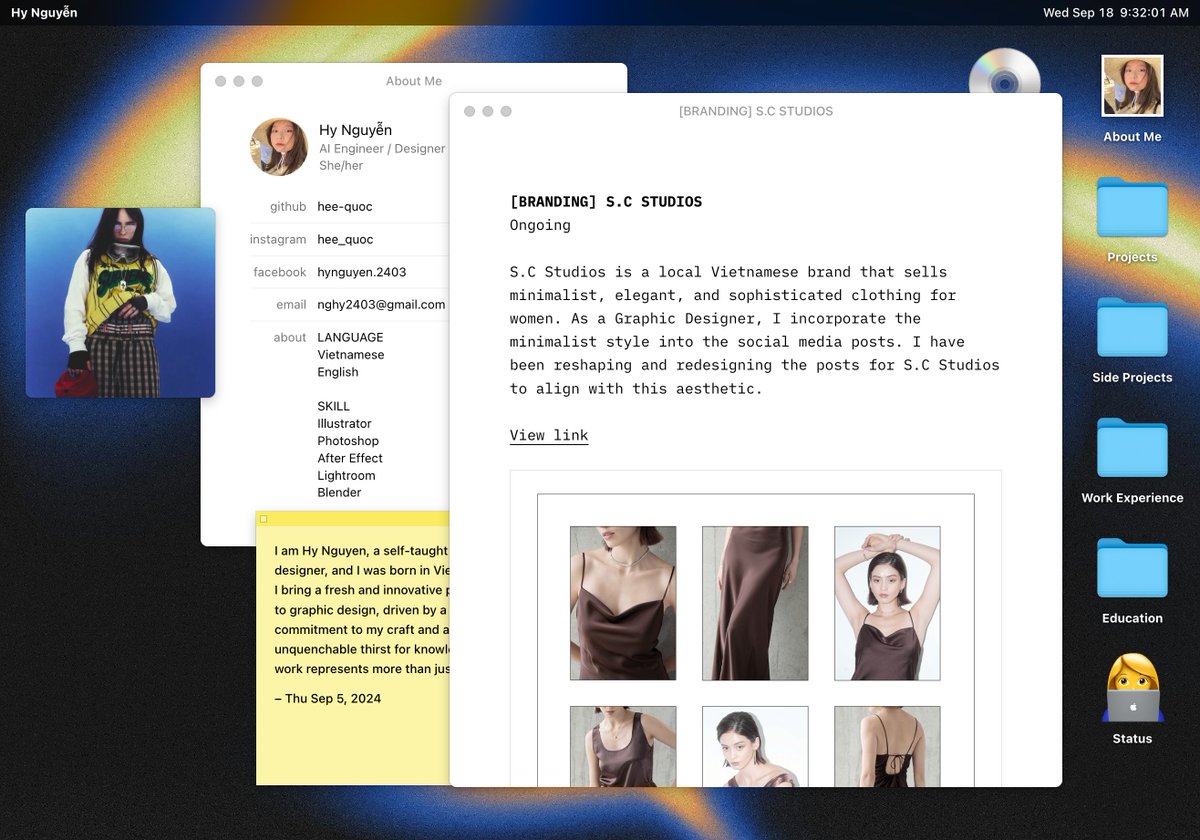This screenshot has height=840, width=1200.
Task: Click English in the language list
Action: pos(338,371)
